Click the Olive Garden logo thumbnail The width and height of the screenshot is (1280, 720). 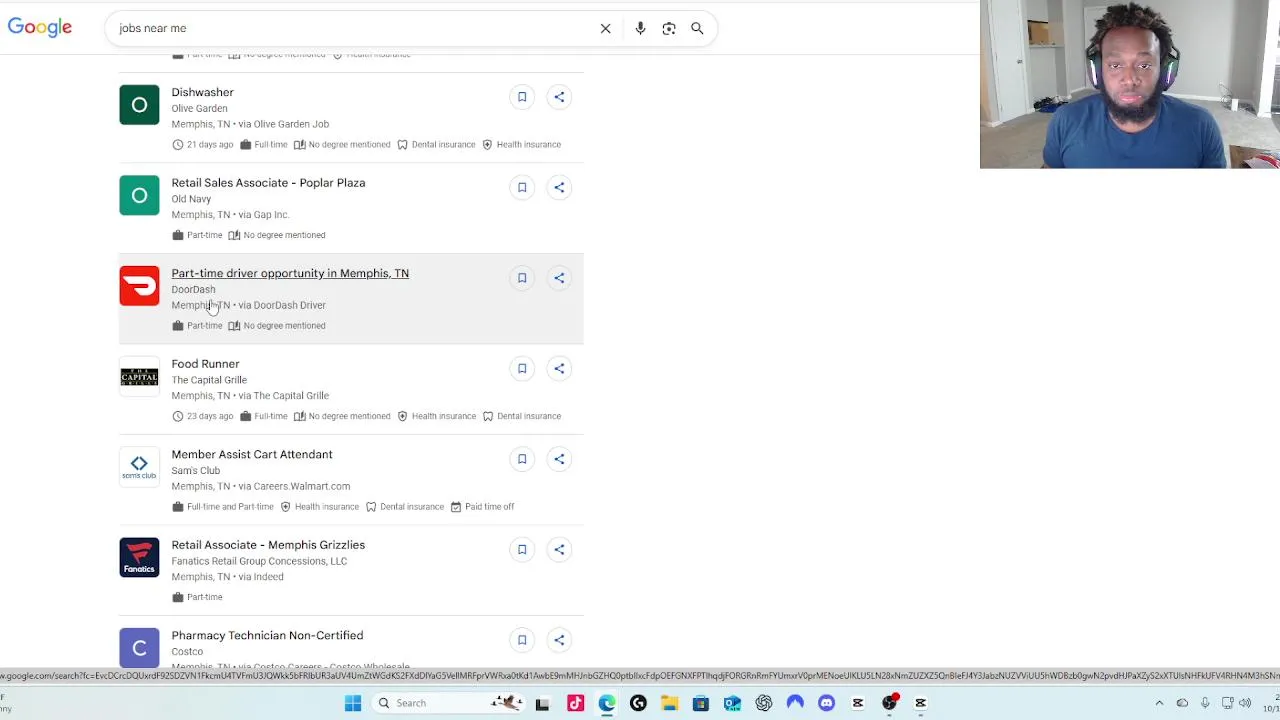click(139, 105)
